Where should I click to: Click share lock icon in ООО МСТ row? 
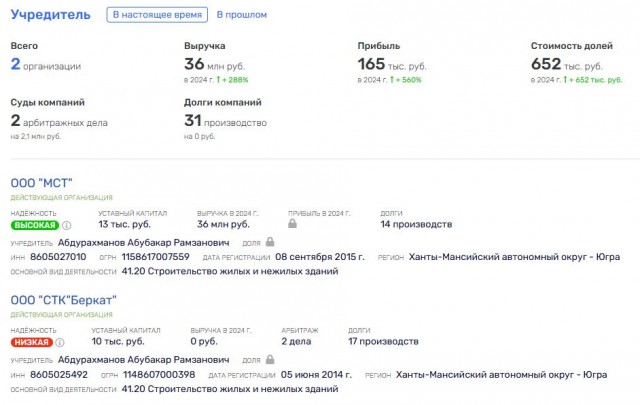pyautogui.click(x=270, y=242)
